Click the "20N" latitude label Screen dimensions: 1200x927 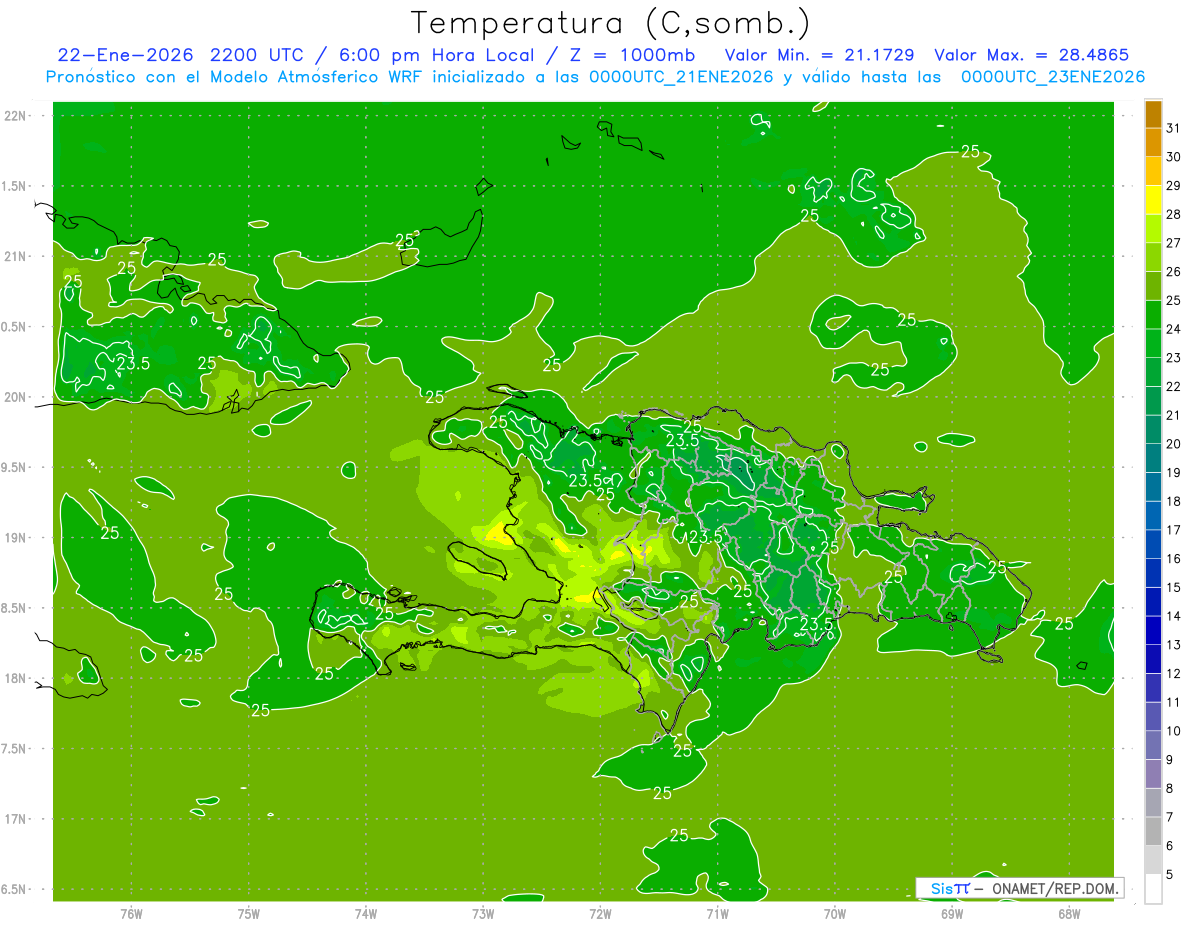[15, 397]
